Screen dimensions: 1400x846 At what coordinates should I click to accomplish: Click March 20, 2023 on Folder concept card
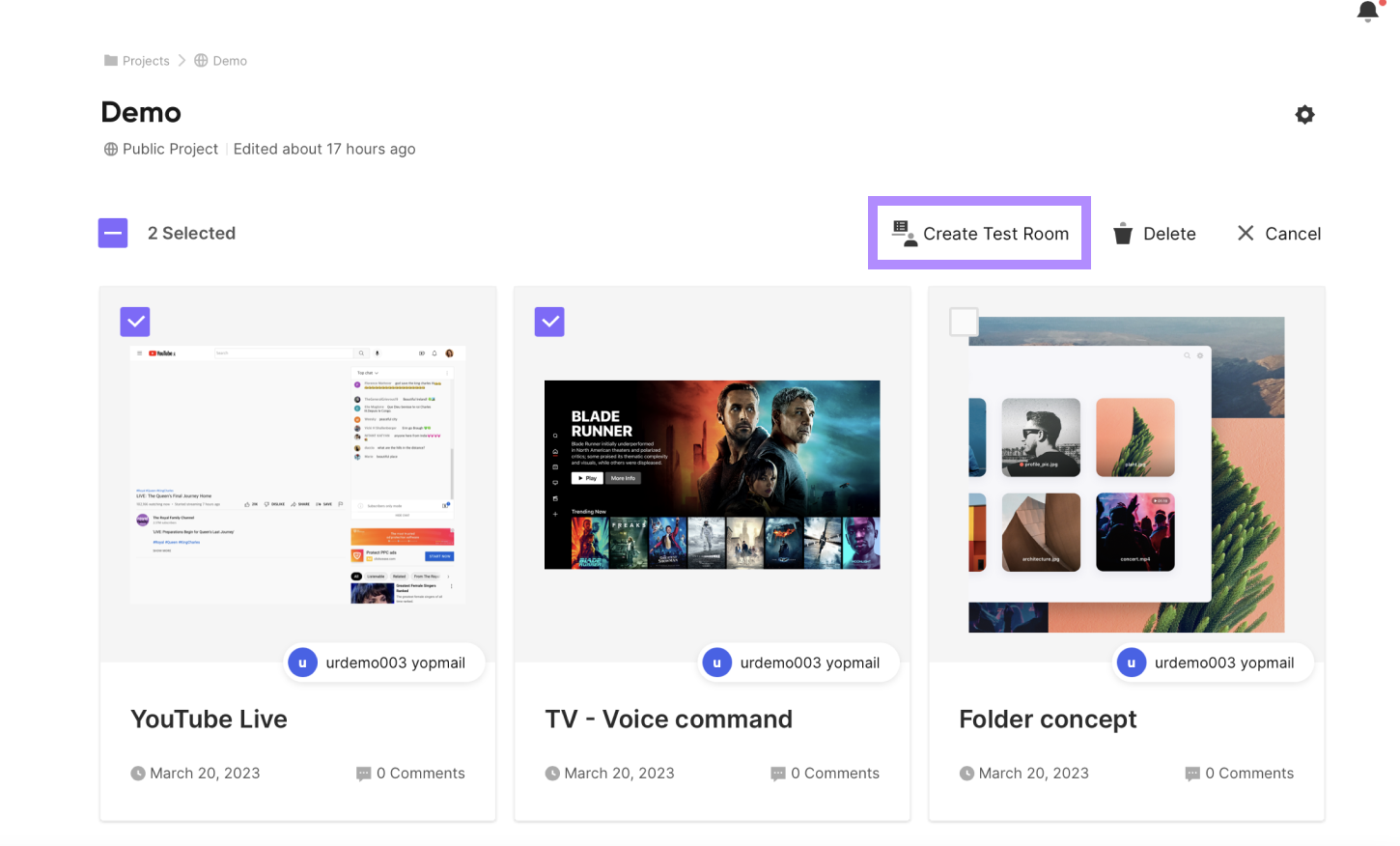1033,774
